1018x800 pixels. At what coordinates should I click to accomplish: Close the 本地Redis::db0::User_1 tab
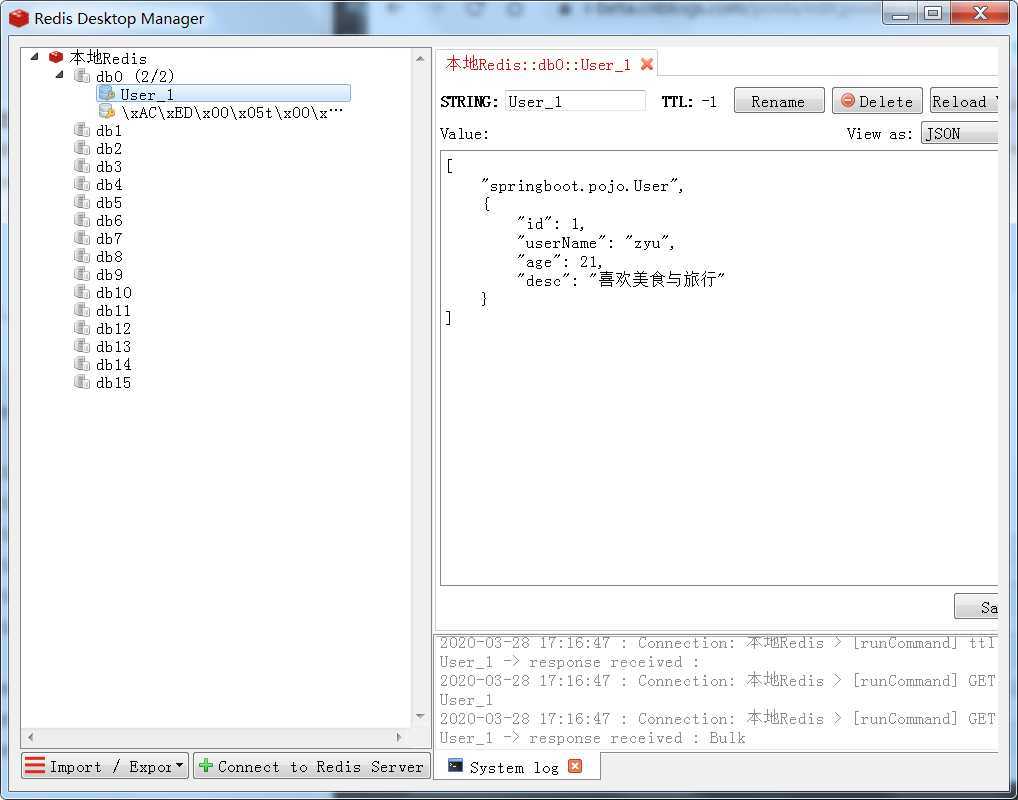[647, 64]
